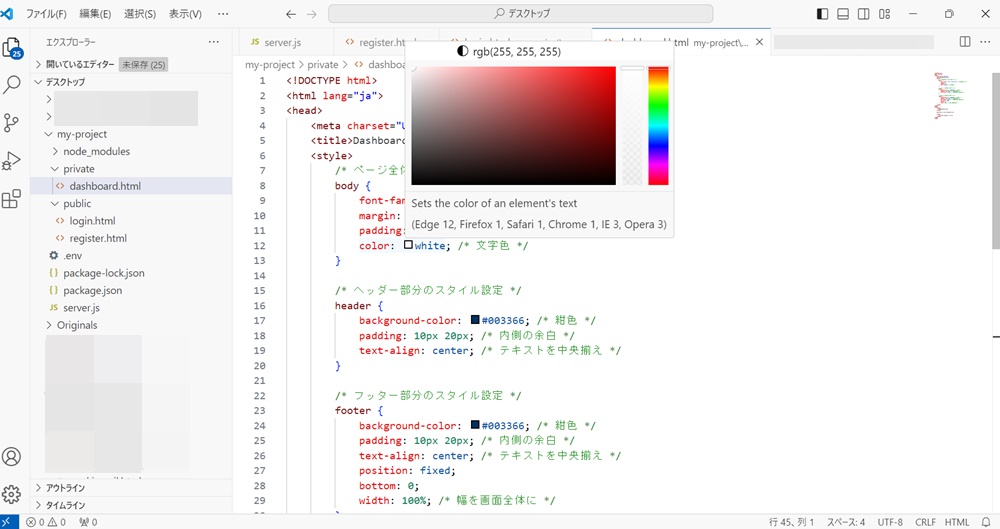Expand the 開いているエディター section
The height and width of the screenshot is (529, 1000).
click(131, 64)
